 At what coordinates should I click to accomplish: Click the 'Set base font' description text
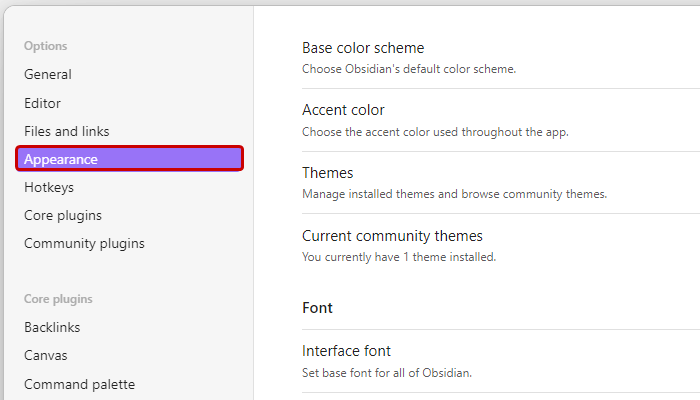[x=386, y=373]
